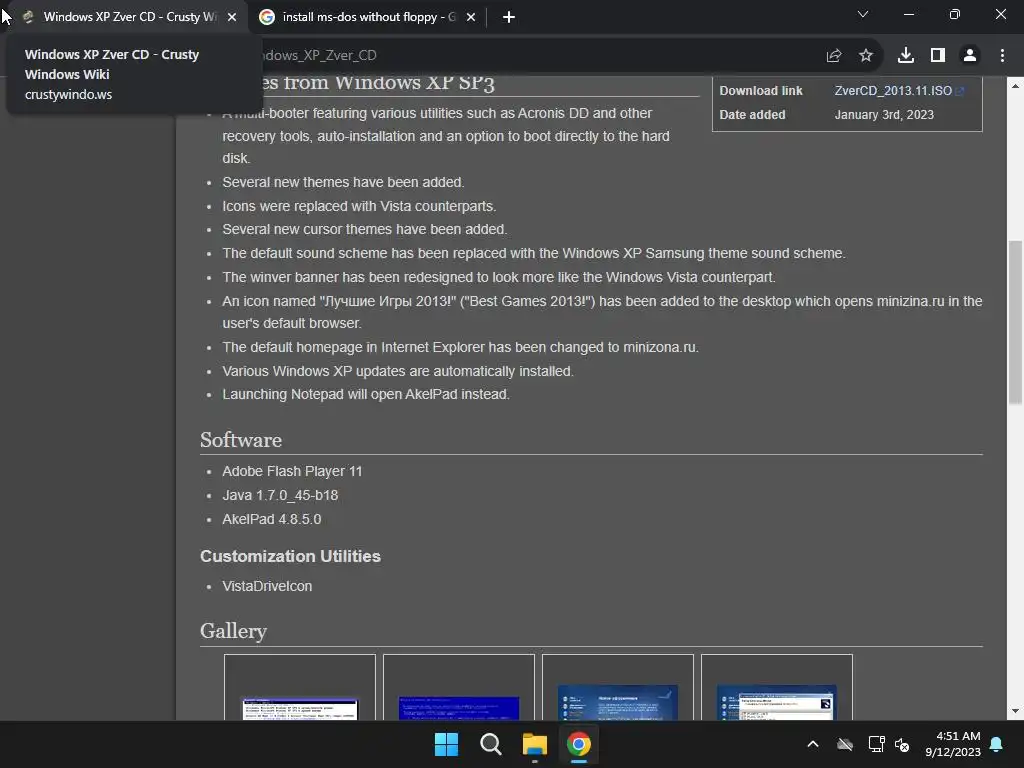Open the ZverCD_2013.11.ISO download link
This screenshot has width=1024, height=768.
tap(893, 91)
